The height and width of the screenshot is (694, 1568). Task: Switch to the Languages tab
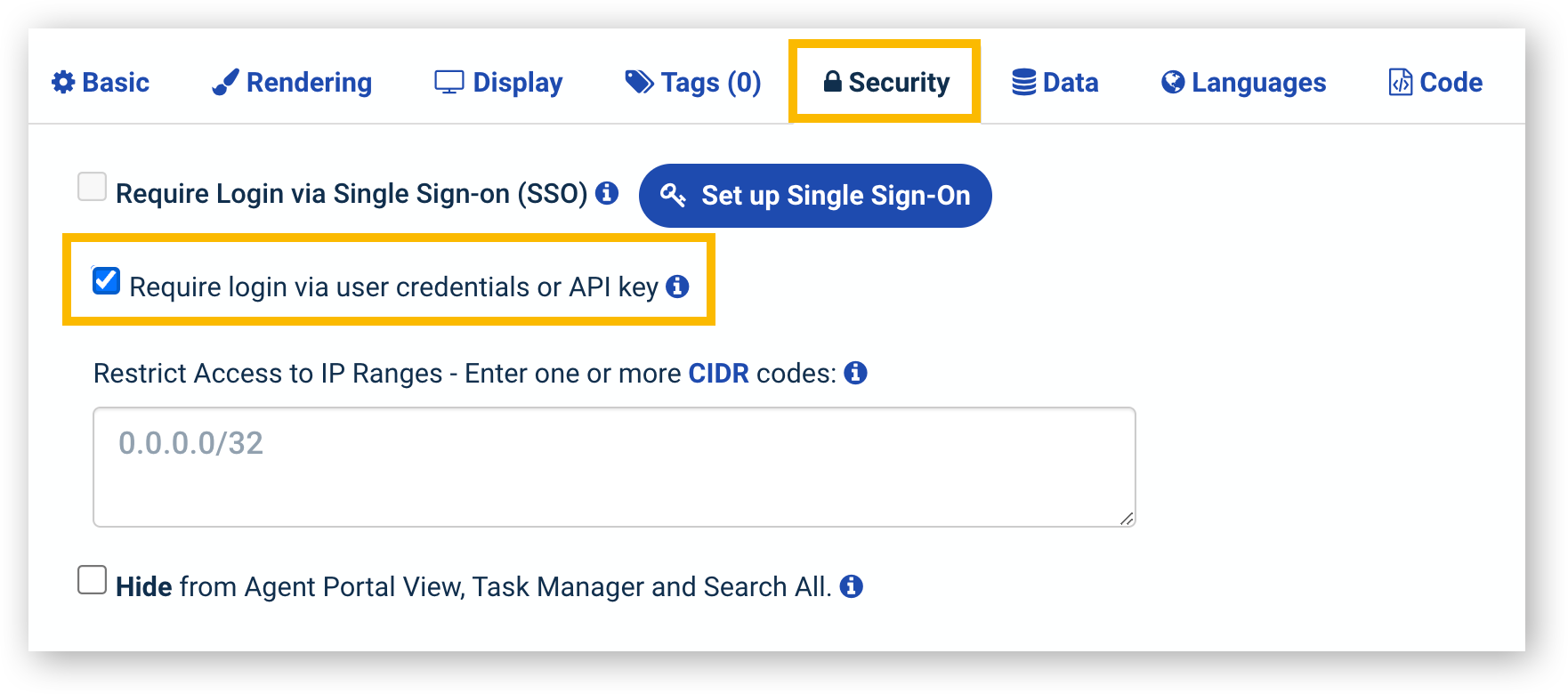point(1244,83)
